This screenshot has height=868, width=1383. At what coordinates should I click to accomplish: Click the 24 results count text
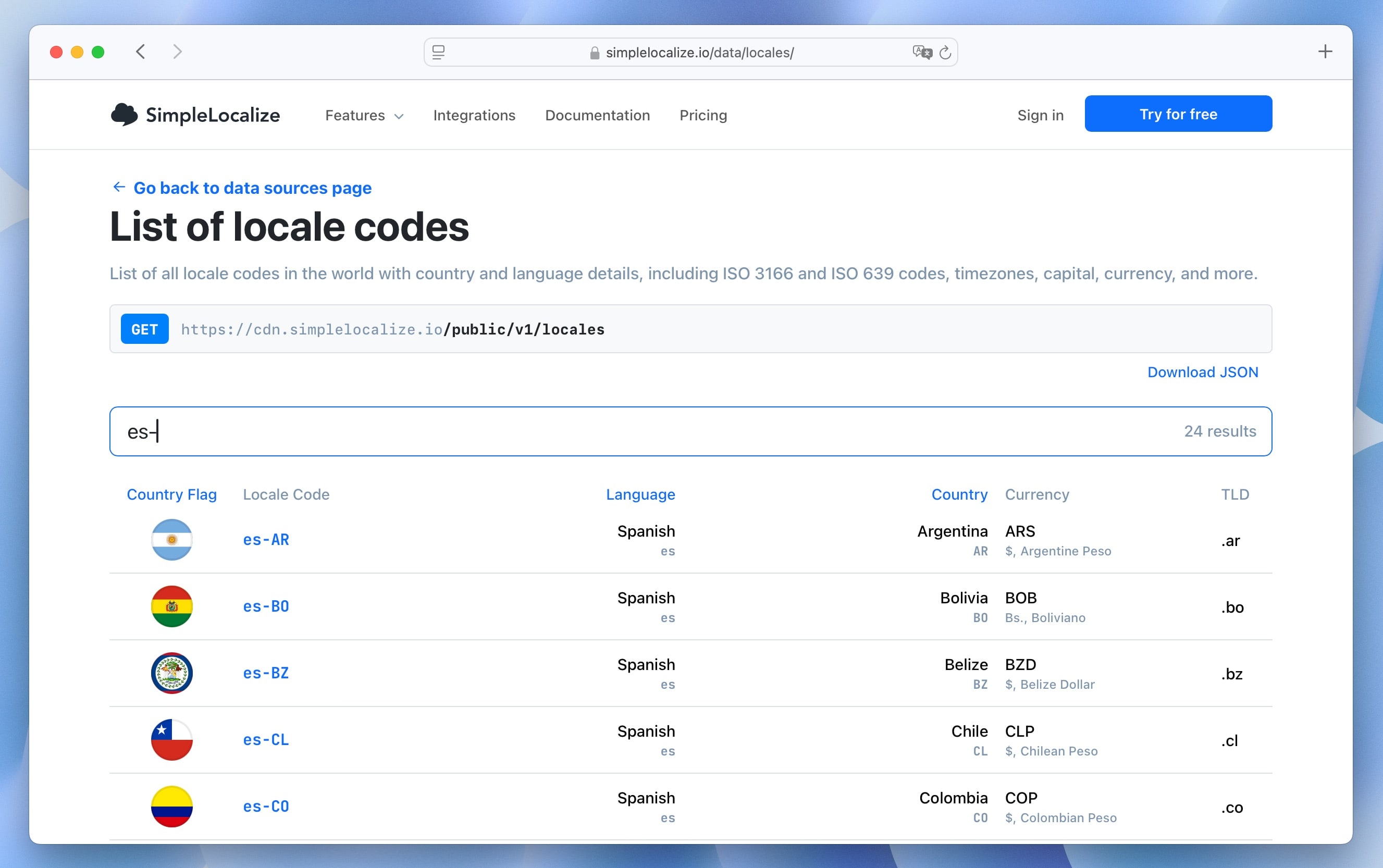[1220, 431]
